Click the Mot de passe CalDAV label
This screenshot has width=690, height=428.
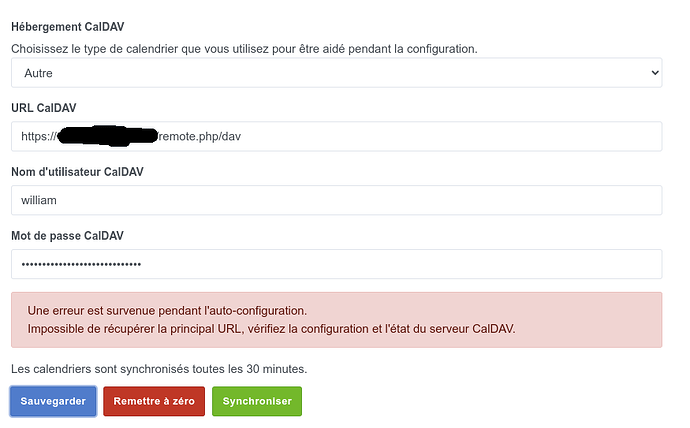[x=67, y=235]
